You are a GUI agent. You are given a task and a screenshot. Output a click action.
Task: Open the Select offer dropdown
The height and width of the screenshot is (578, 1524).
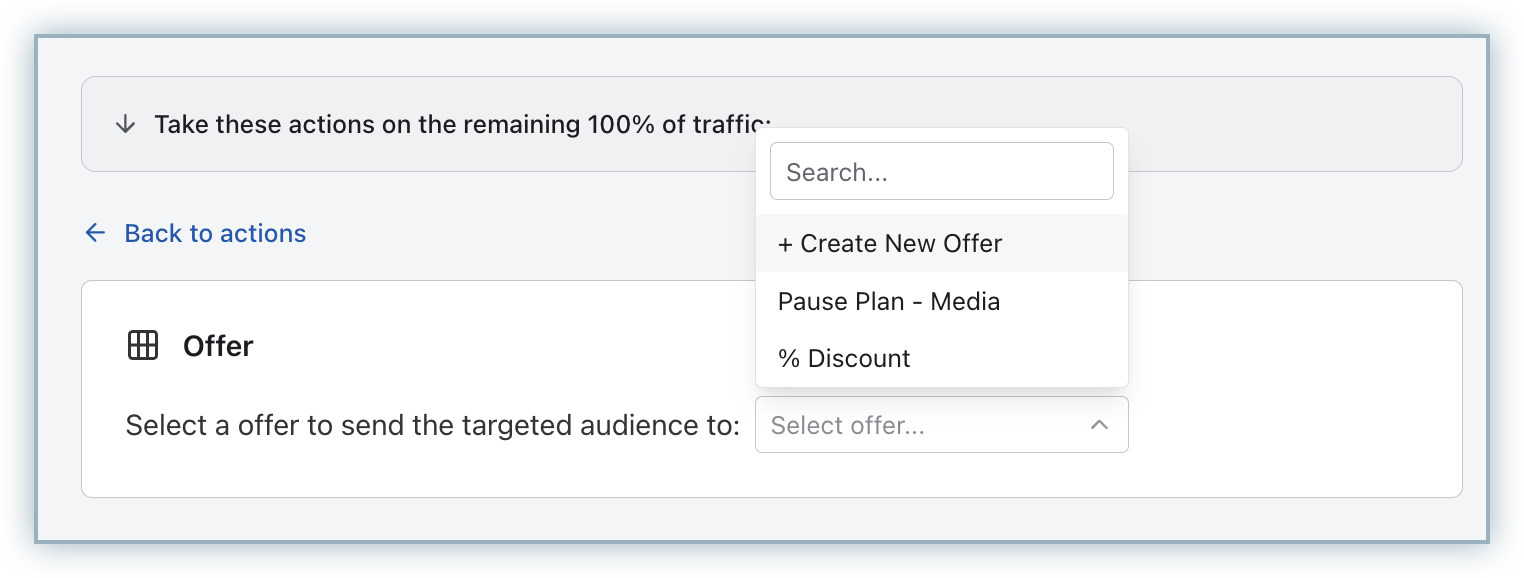pos(941,425)
